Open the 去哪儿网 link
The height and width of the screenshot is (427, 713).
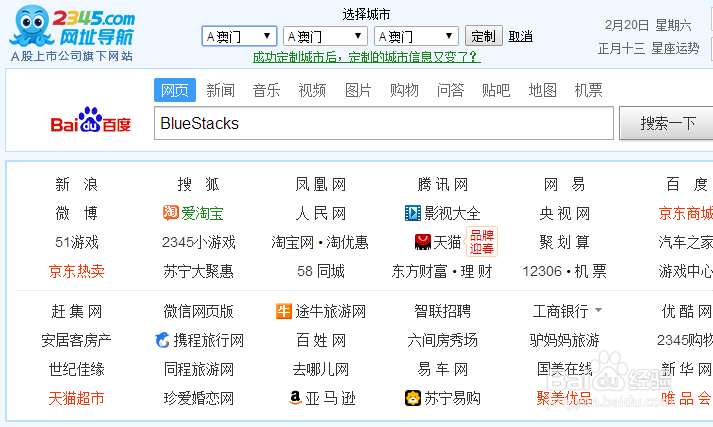click(x=321, y=369)
